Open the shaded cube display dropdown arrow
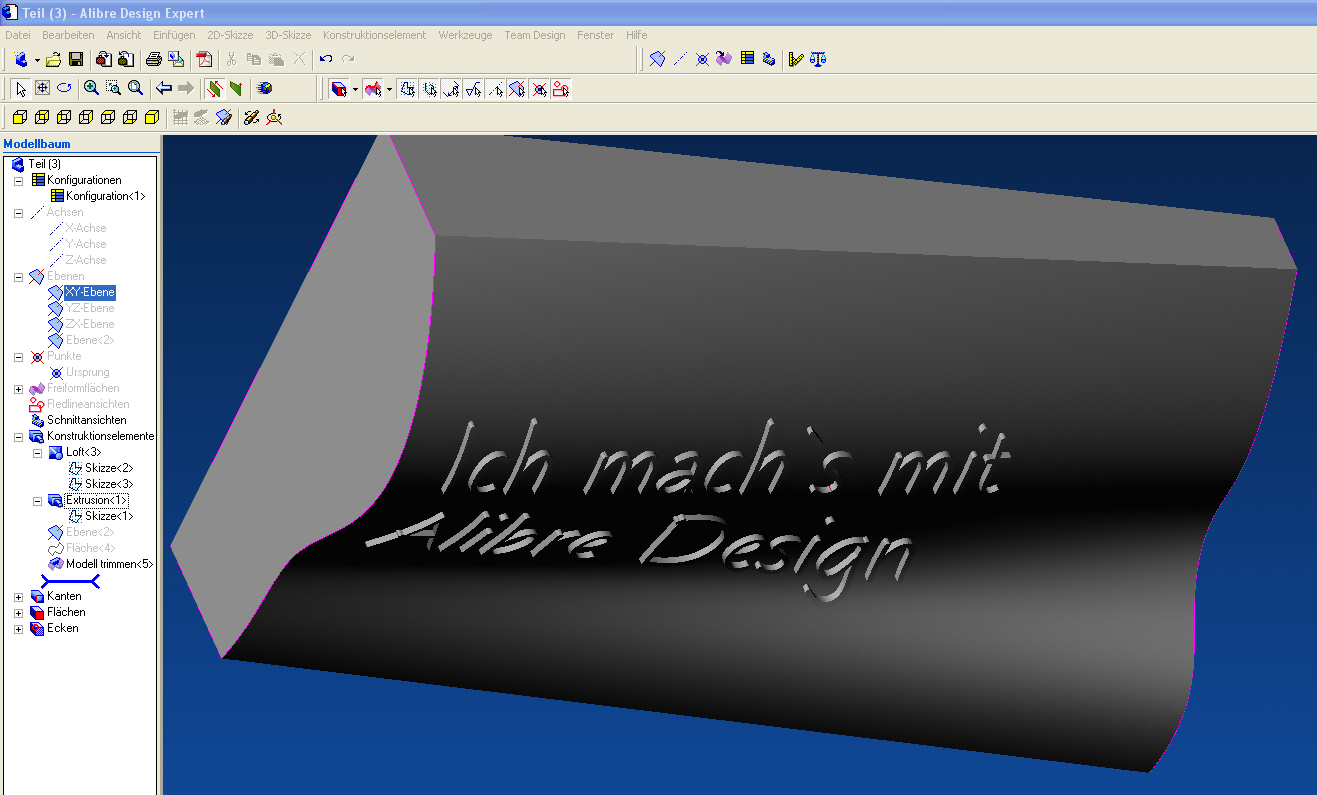Image resolution: width=1317 pixels, height=795 pixels. (x=355, y=89)
